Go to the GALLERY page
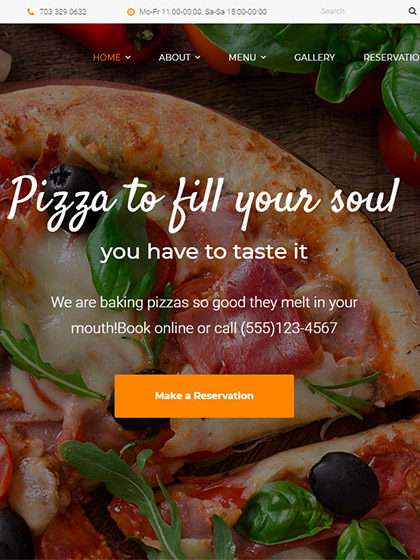420x560 pixels. (315, 57)
